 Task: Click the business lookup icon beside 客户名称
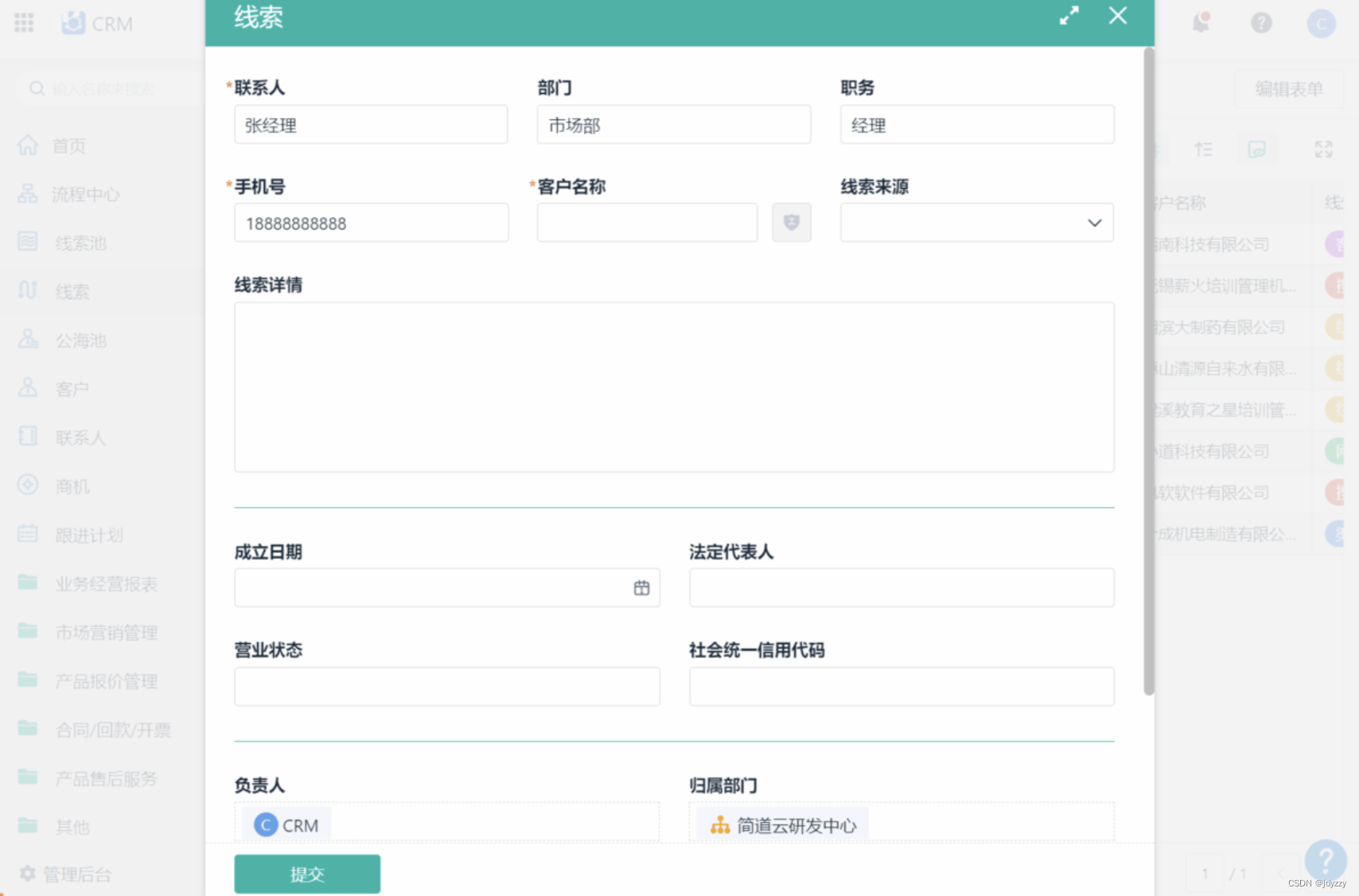(792, 223)
